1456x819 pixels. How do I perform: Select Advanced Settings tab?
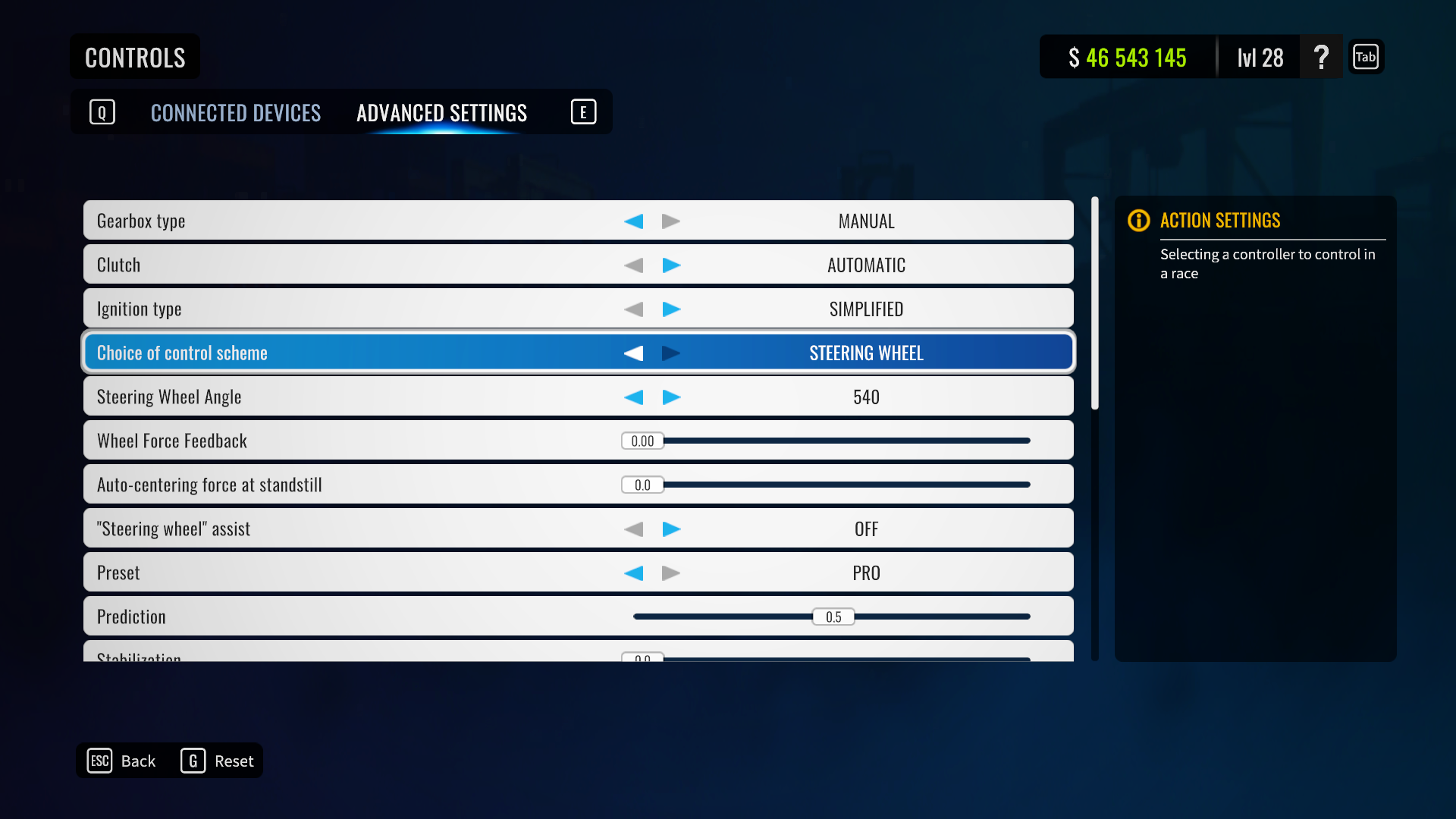click(x=441, y=111)
